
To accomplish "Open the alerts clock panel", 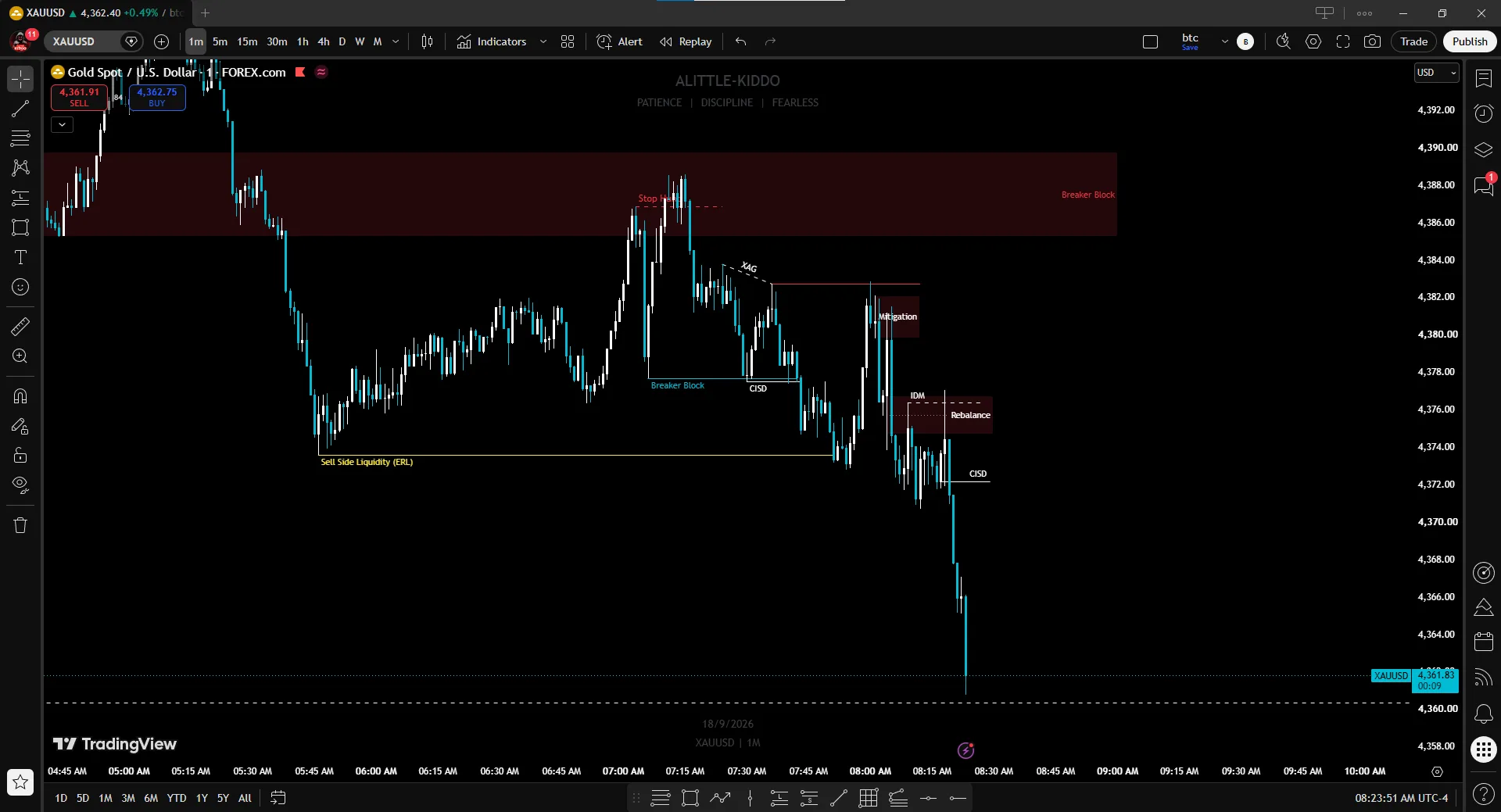I will (x=1483, y=114).
